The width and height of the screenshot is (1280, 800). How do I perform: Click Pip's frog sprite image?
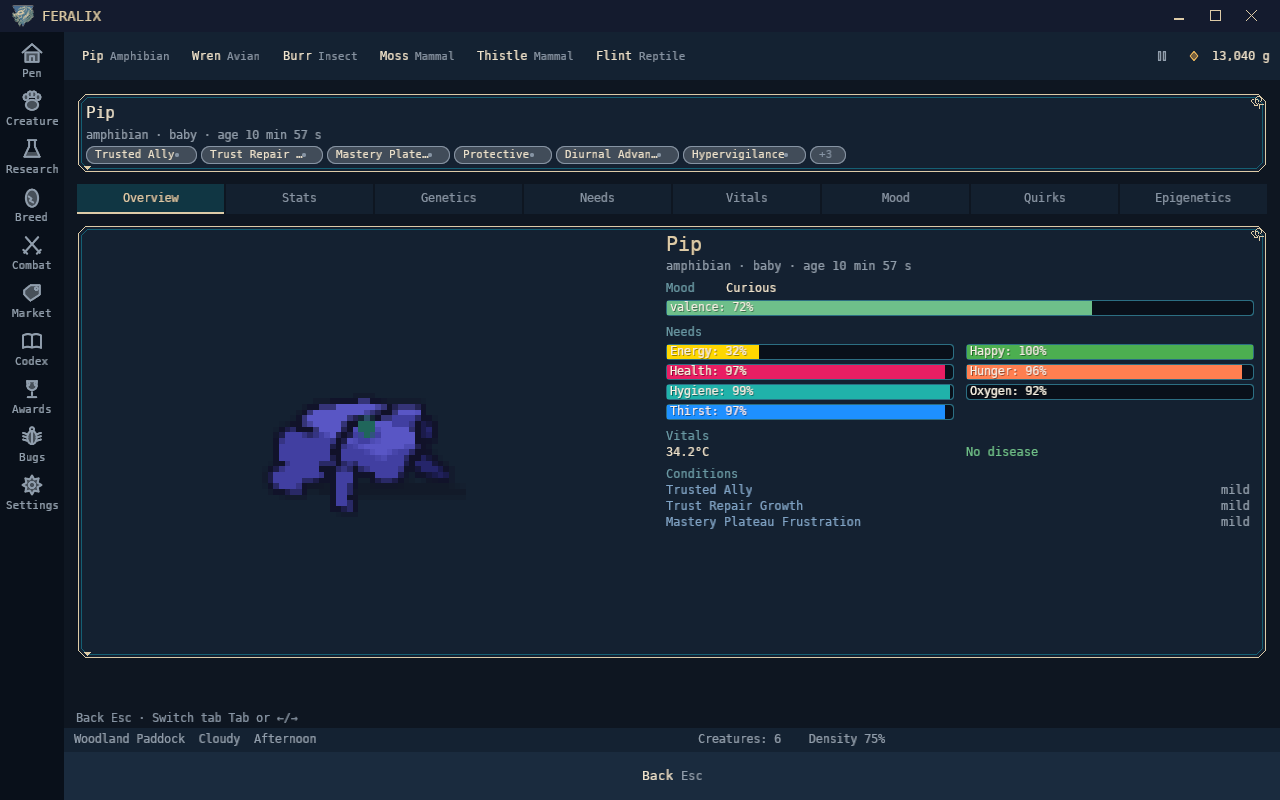pyautogui.click(x=363, y=455)
